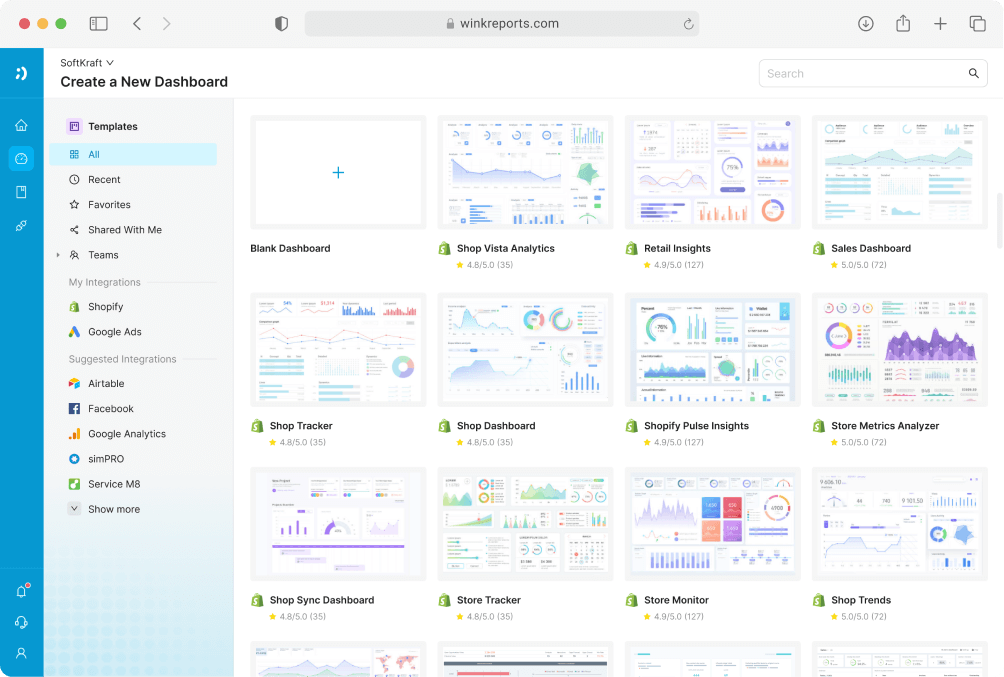This screenshot has width=1004, height=677.
Task: Click the Sales Dashboard 5.0/5.0 (72) rating
Action: 859,265
